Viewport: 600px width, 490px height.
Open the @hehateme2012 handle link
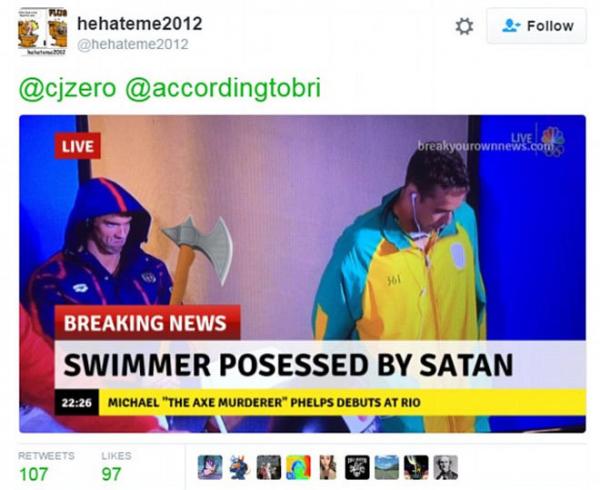click(x=133, y=44)
